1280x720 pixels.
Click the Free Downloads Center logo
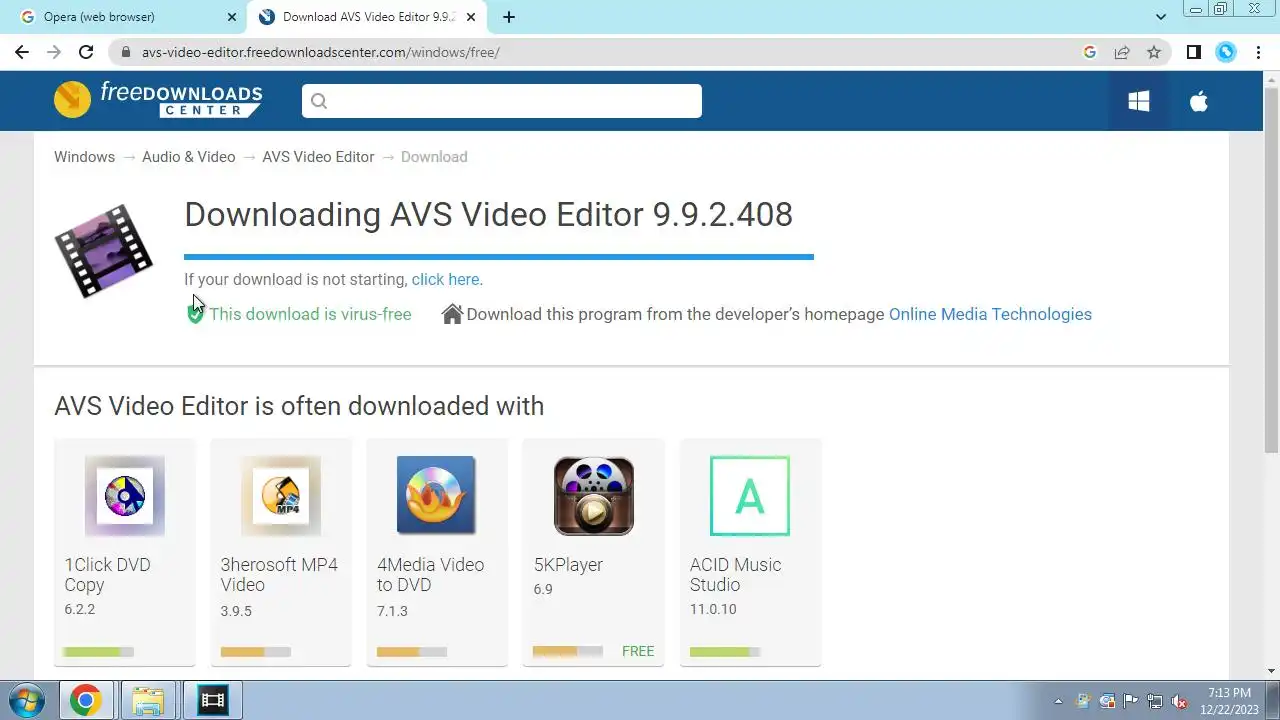(158, 99)
